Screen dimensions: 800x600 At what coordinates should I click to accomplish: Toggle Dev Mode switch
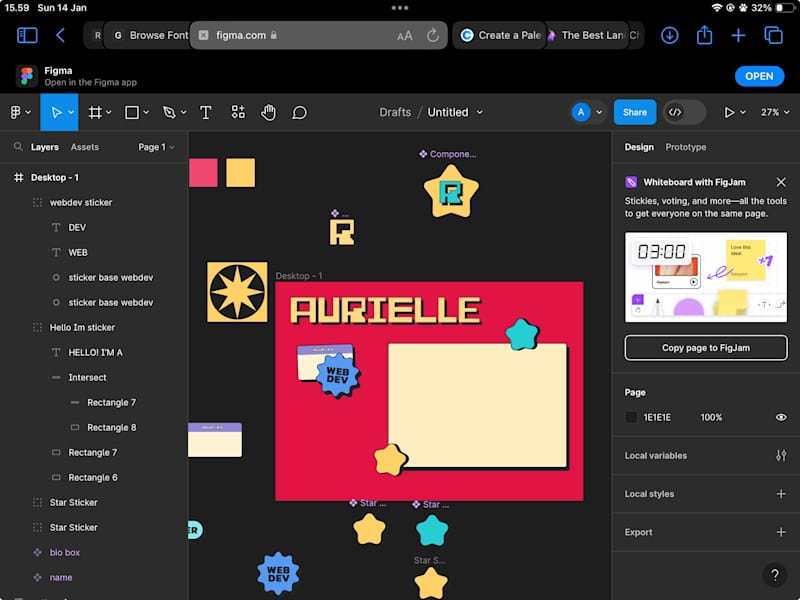(x=684, y=112)
